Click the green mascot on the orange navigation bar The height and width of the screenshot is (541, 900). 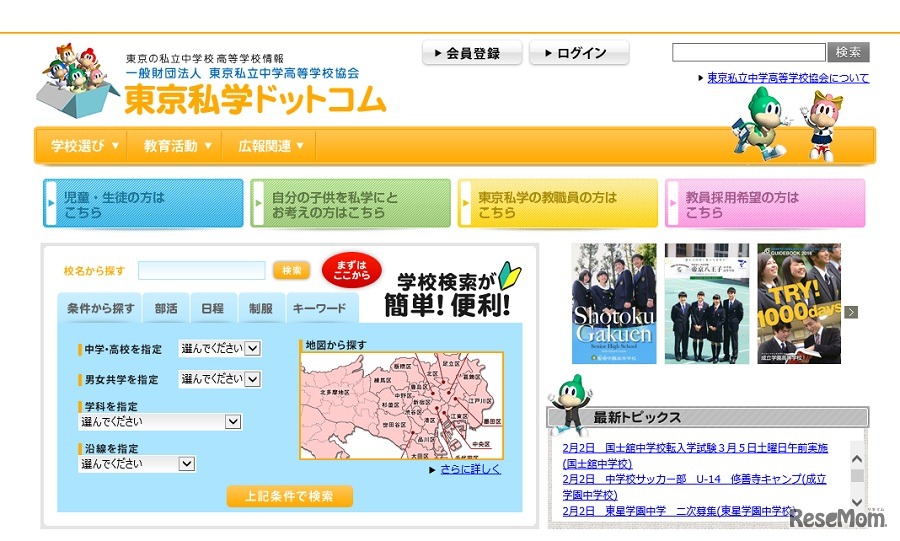point(762,124)
